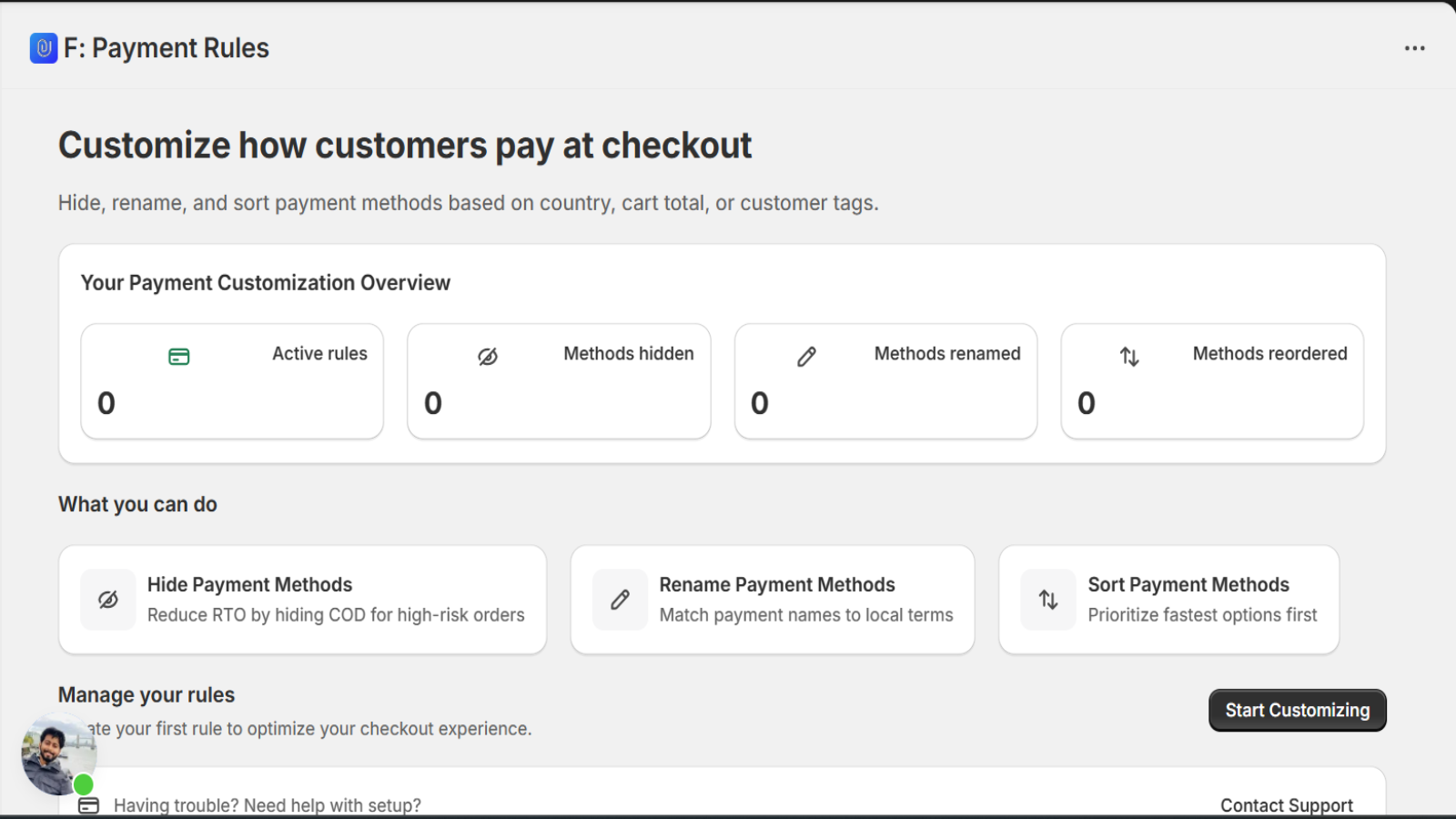The image size is (1456, 819).
Task: Click the blue paperclip app icon
Action: pos(43,48)
